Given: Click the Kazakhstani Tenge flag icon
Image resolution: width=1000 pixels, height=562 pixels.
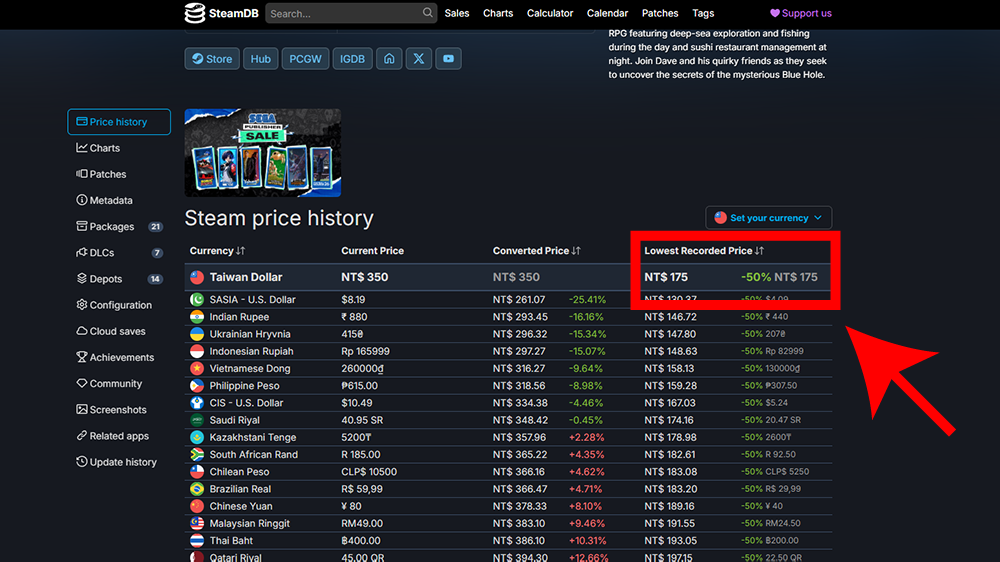Looking at the screenshot, I should click(197, 437).
